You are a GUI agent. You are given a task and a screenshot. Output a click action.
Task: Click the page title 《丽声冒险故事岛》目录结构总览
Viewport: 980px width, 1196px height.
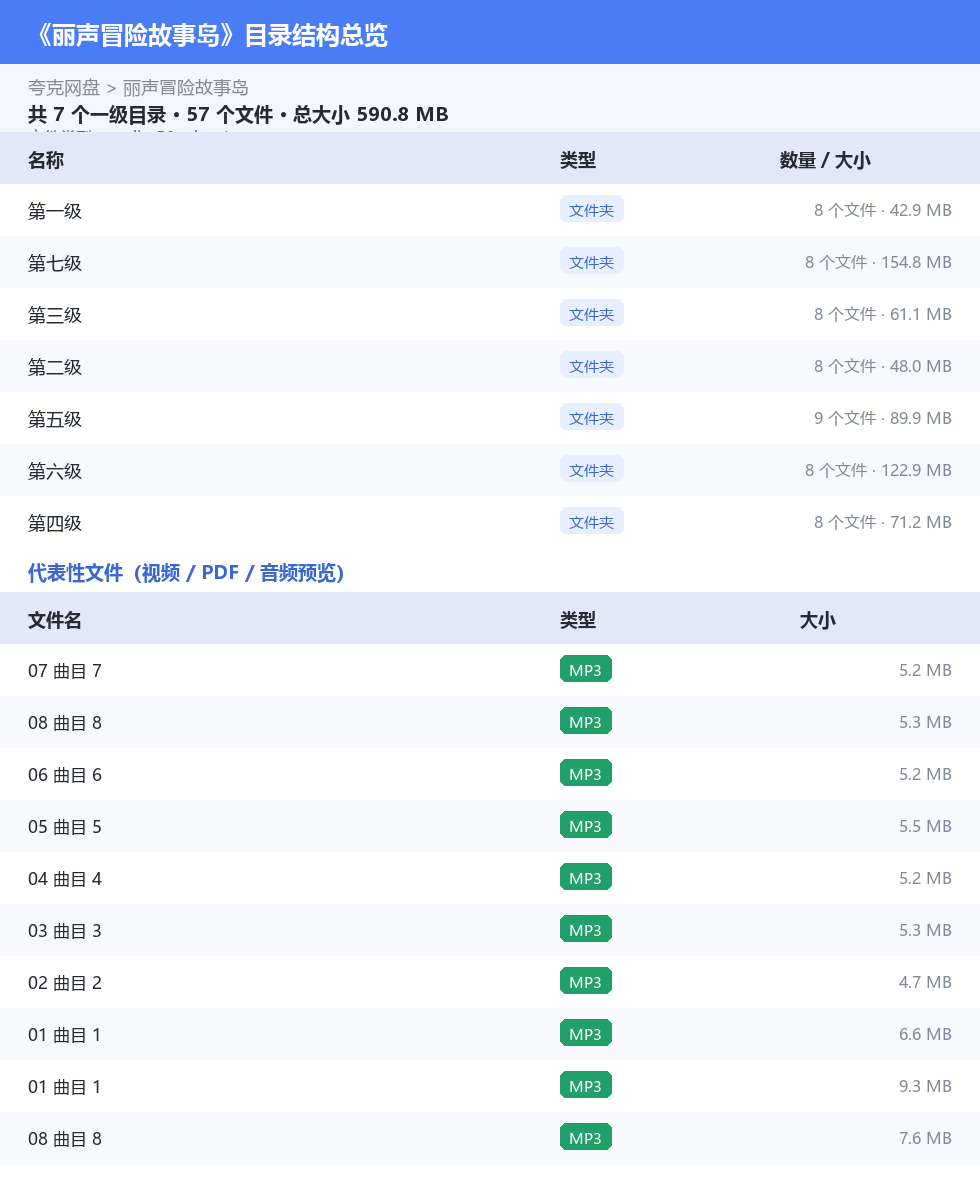pyautogui.click(x=208, y=35)
